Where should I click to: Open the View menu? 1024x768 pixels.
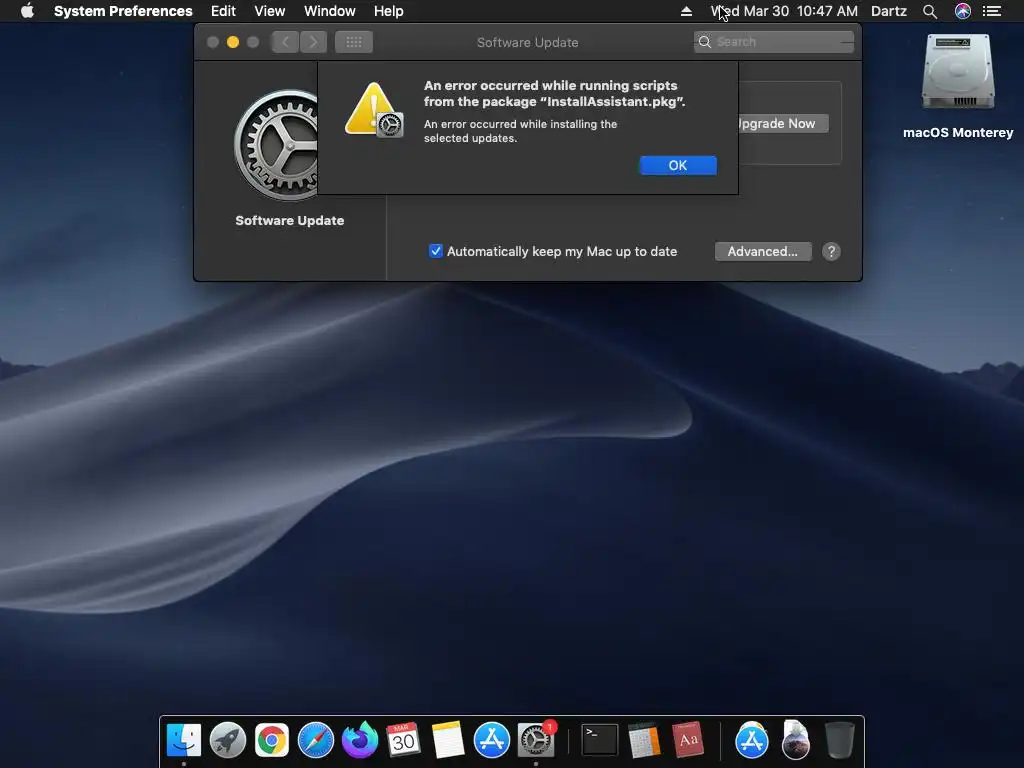pos(270,11)
